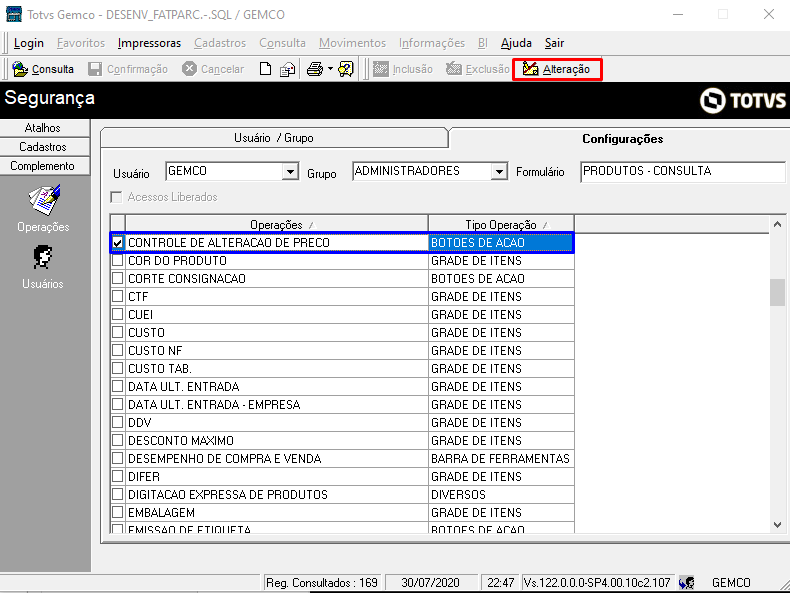Click the Confirmação save toolbar button
Image resolution: width=790 pixels, height=593 pixels.
[127, 69]
